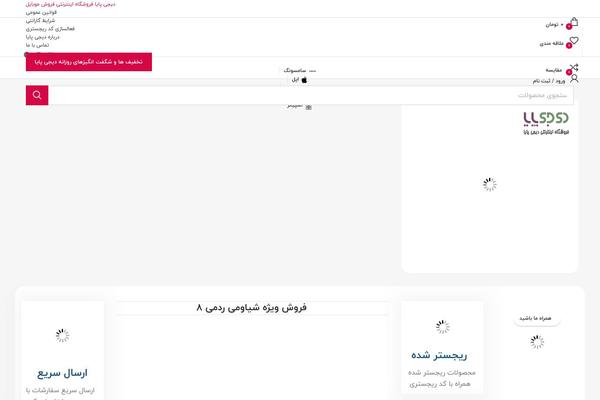Click the 'ارسال سریع' card title

(62, 373)
